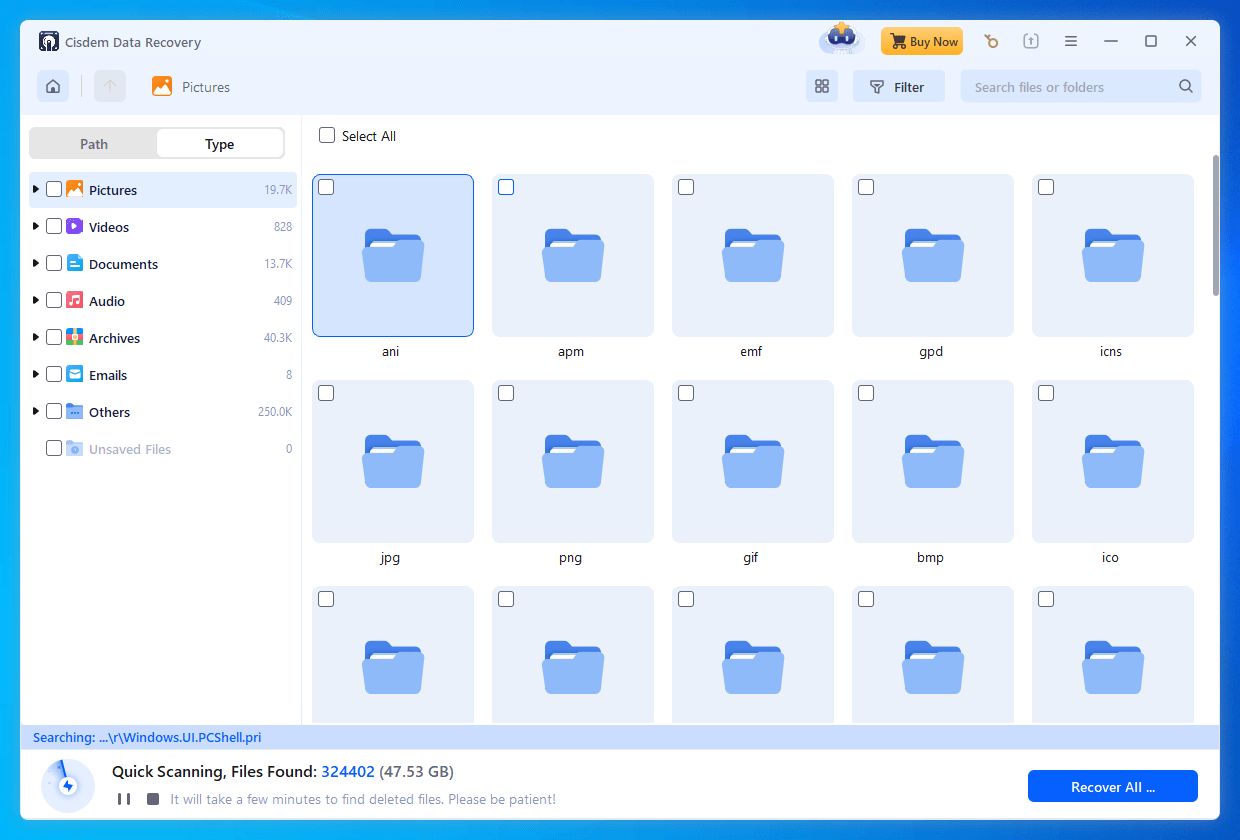Open the hamburger menu icon
The width and height of the screenshot is (1240, 840).
point(1071,41)
